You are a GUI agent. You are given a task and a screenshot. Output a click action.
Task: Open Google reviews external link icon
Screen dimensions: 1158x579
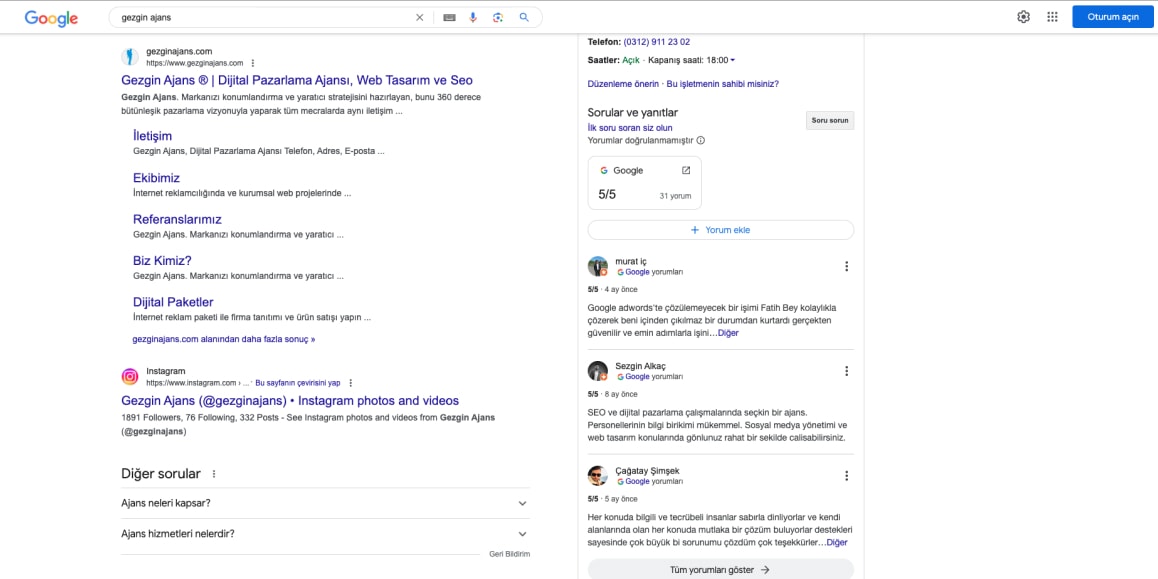click(x=686, y=171)
